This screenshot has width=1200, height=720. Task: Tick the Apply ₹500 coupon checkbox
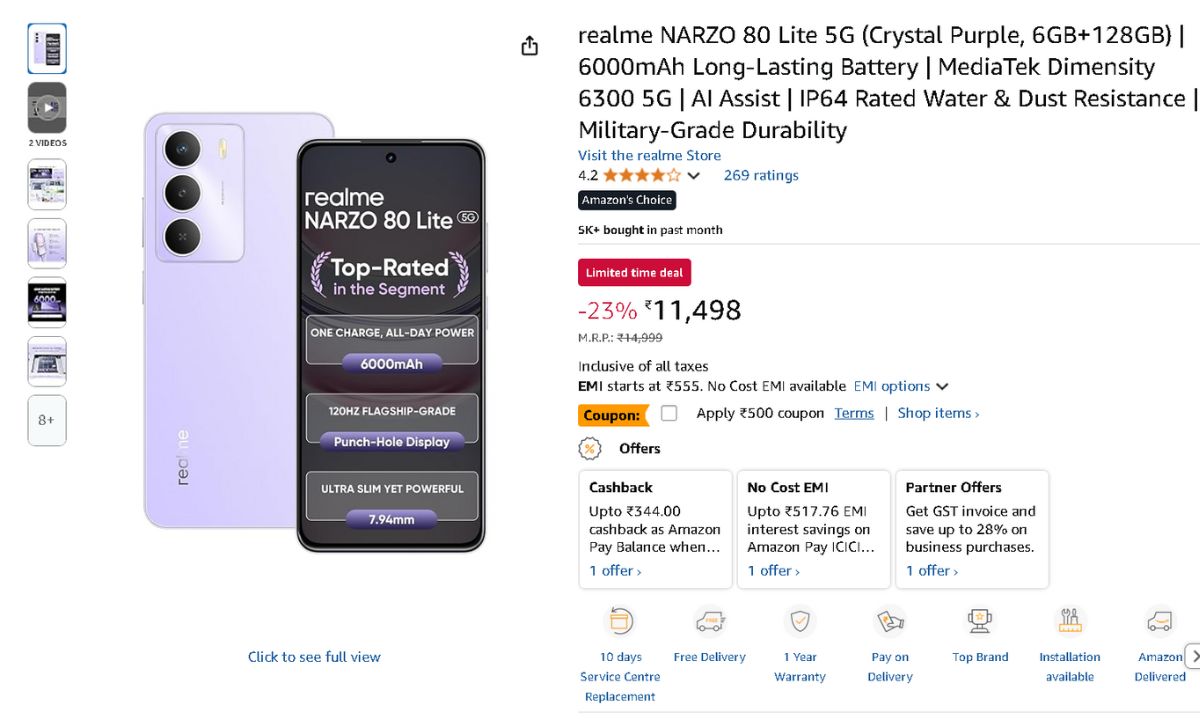click(669, 413)
